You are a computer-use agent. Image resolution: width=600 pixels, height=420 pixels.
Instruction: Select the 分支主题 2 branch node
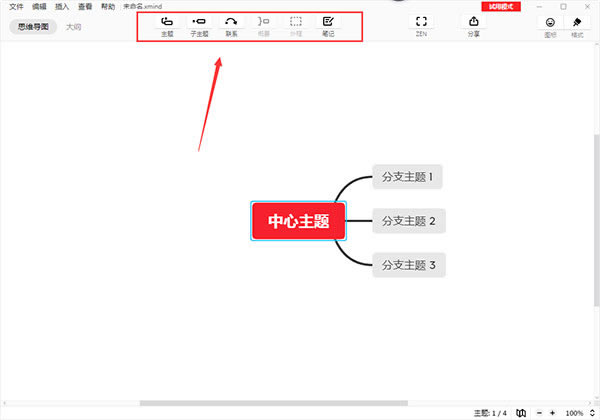pos(408,221)
